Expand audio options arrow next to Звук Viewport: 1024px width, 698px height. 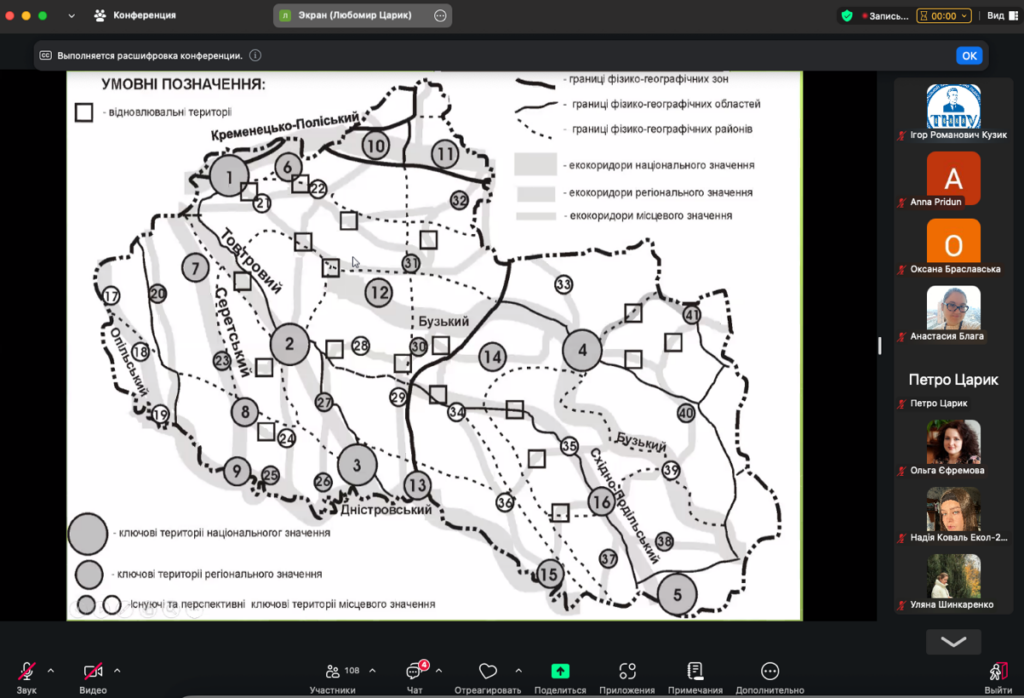[x=51, y=670]
